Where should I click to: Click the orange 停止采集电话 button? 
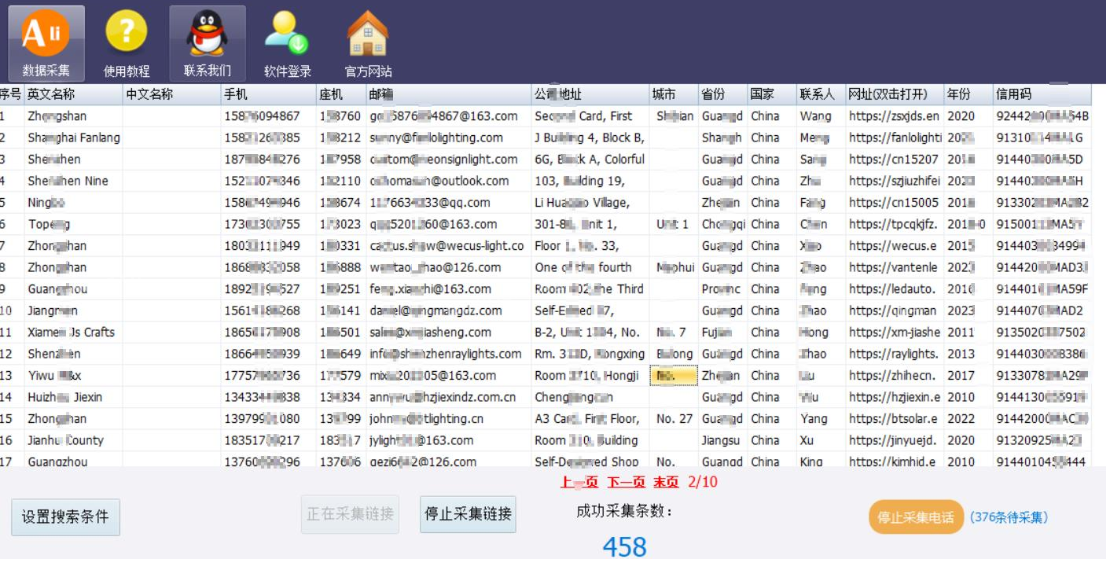click(916, 517)
